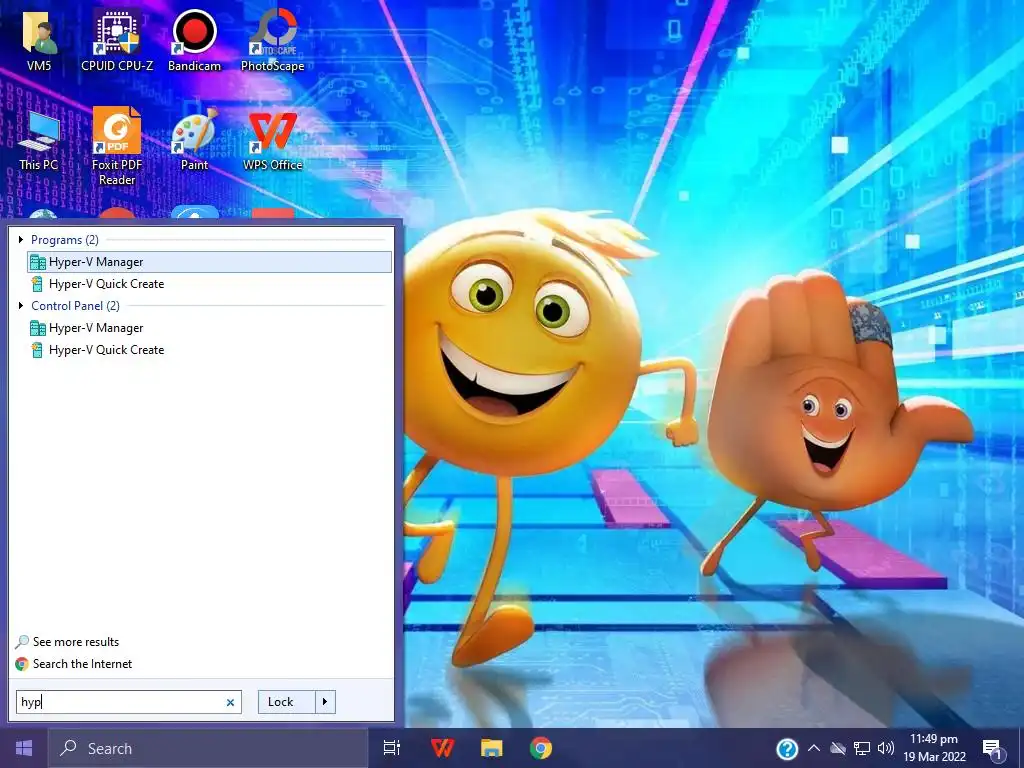Screen dimensions: 1024x768
Task: Open the Paint desktop shortcut
Action: click(195, 140)
